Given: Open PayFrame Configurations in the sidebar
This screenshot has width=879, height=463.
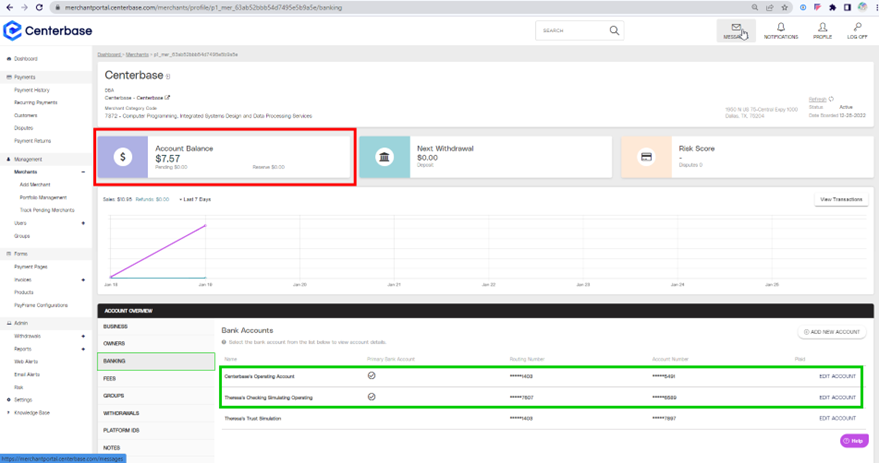Looking at the screenshot, I should pos(41,305).
